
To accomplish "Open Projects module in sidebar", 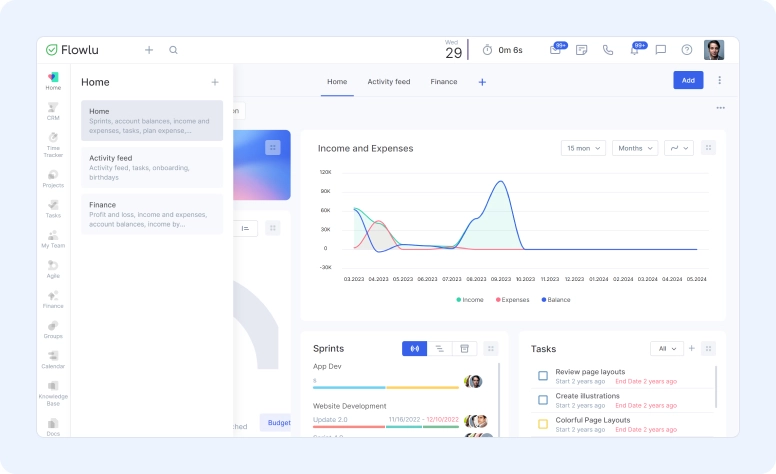I will [53, 179].
